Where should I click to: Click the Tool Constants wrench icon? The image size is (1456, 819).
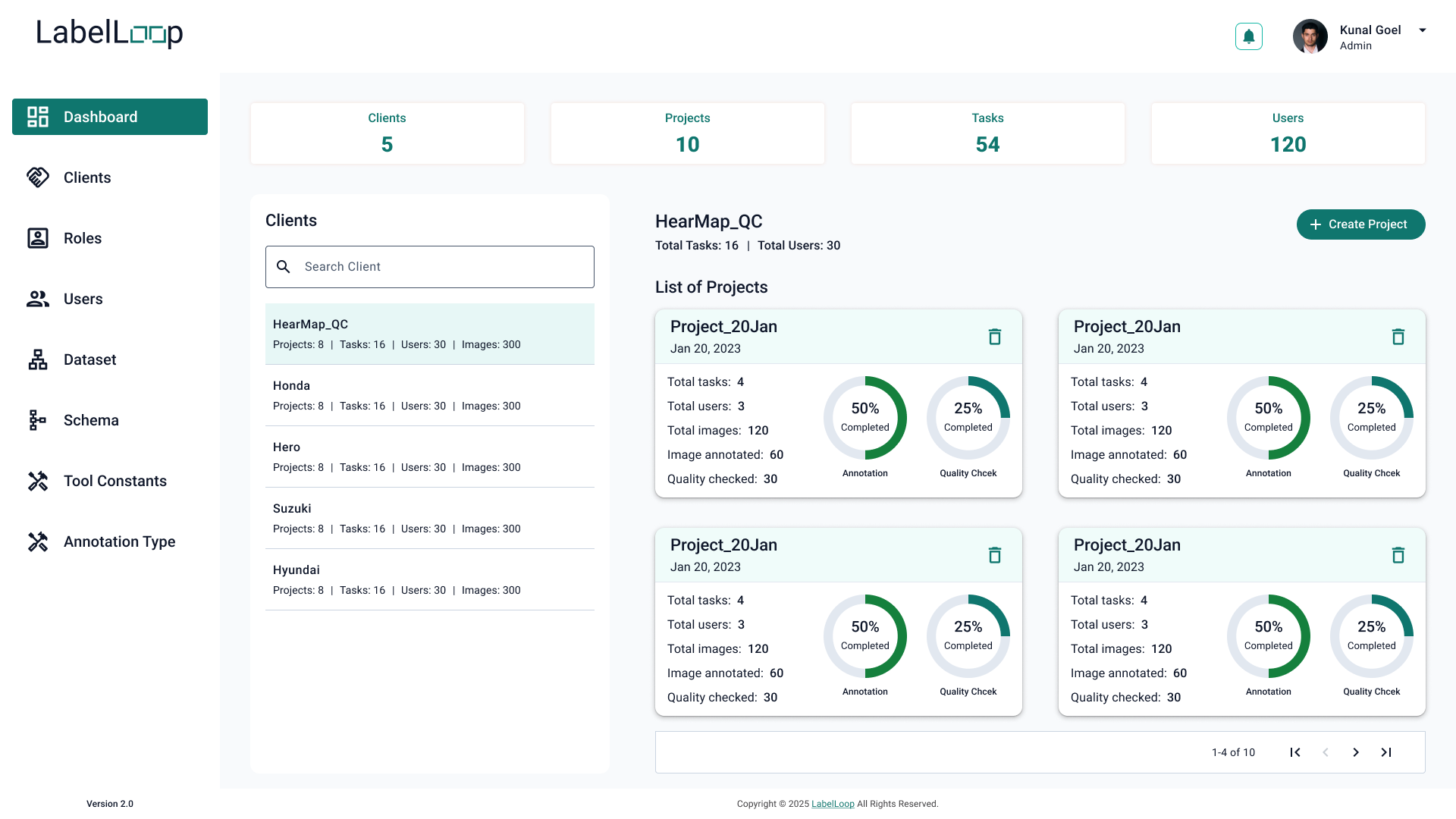tap(38, 481)
